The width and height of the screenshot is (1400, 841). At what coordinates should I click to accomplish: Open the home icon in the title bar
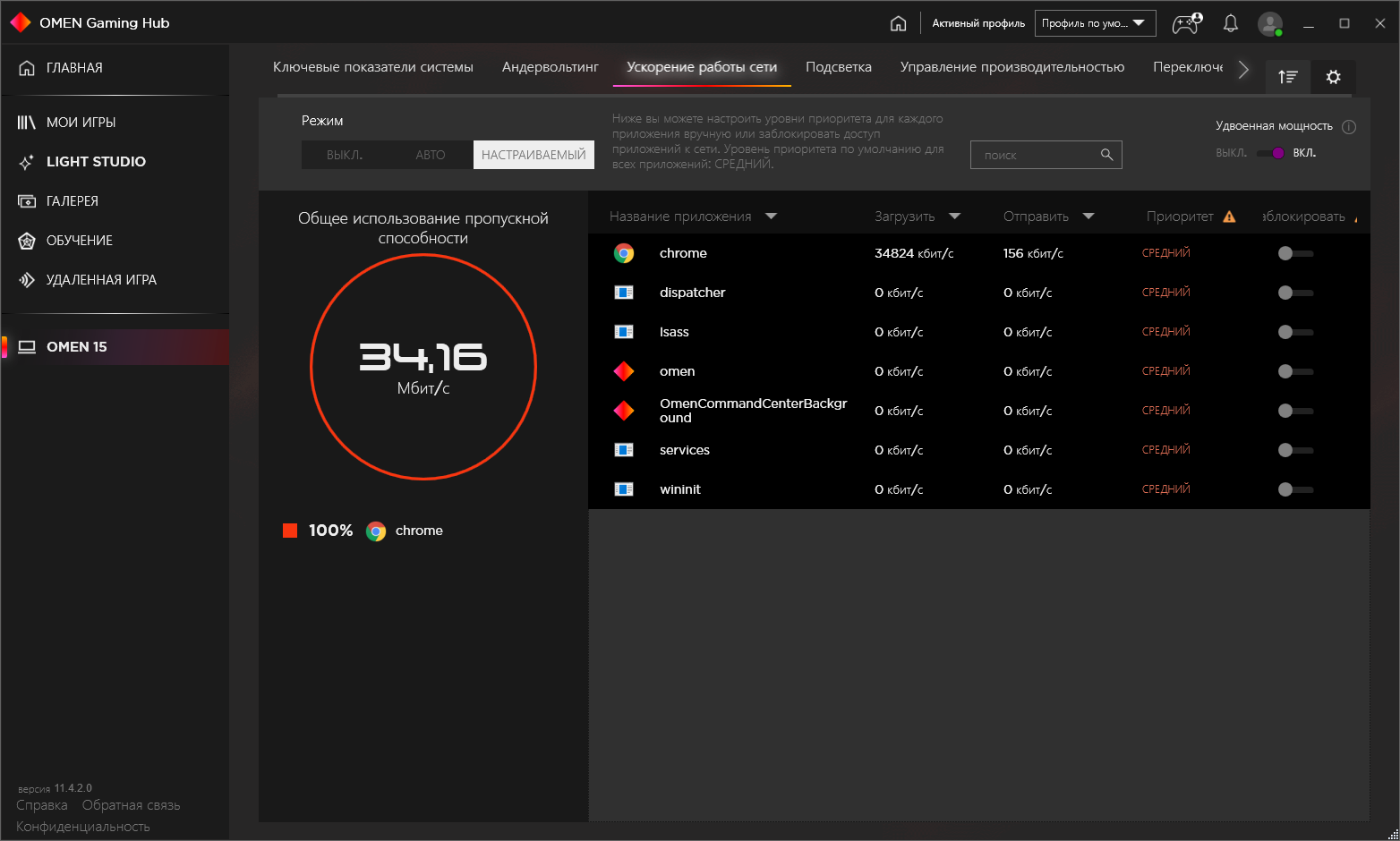pos(898,23)
